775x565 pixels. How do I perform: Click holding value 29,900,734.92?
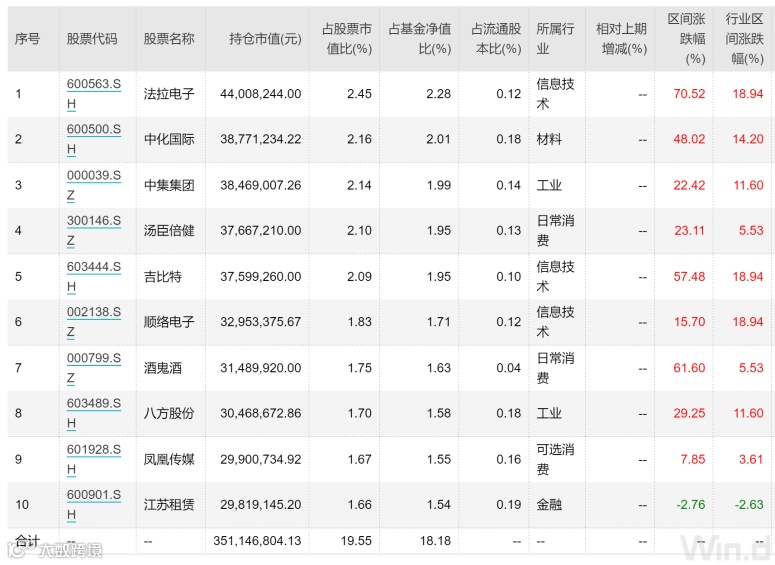(x=260, y=459)
